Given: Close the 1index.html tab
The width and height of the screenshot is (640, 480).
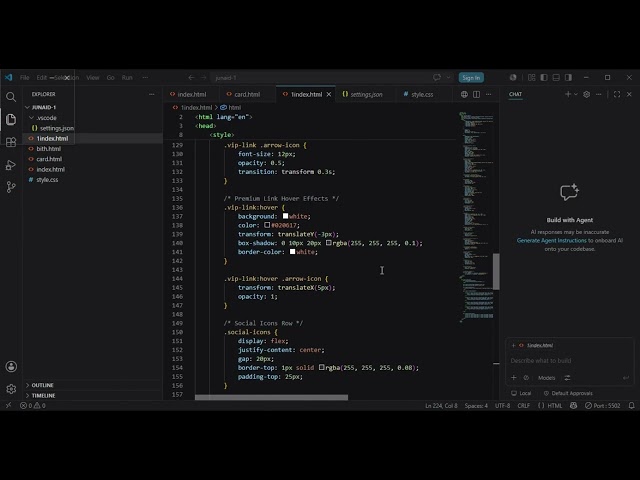Looking at the screenshot, I should coord(329,94).
